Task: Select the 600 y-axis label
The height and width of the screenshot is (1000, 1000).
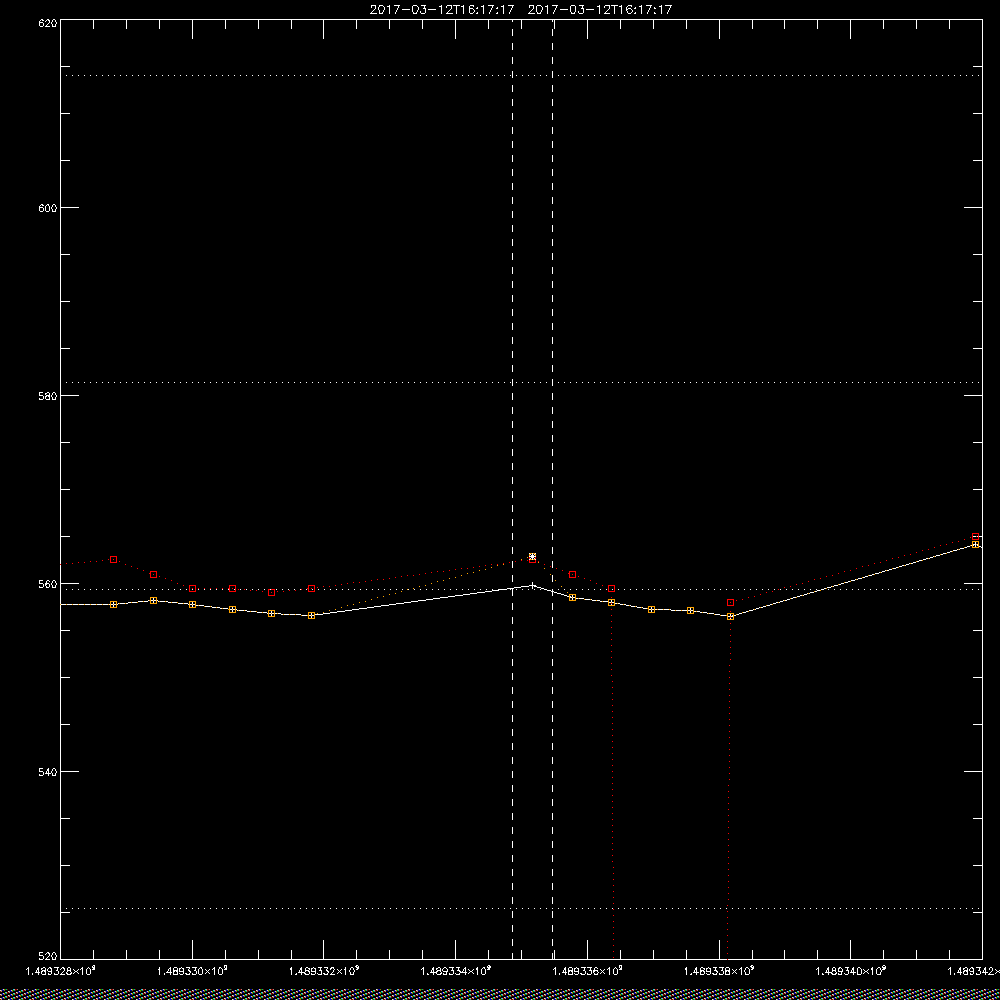Action: coord(48,208)
